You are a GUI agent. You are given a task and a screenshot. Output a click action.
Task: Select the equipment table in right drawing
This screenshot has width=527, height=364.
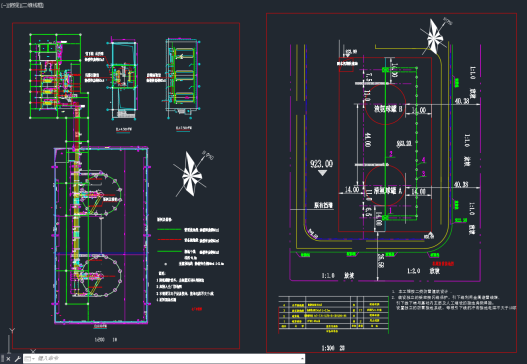333,314
